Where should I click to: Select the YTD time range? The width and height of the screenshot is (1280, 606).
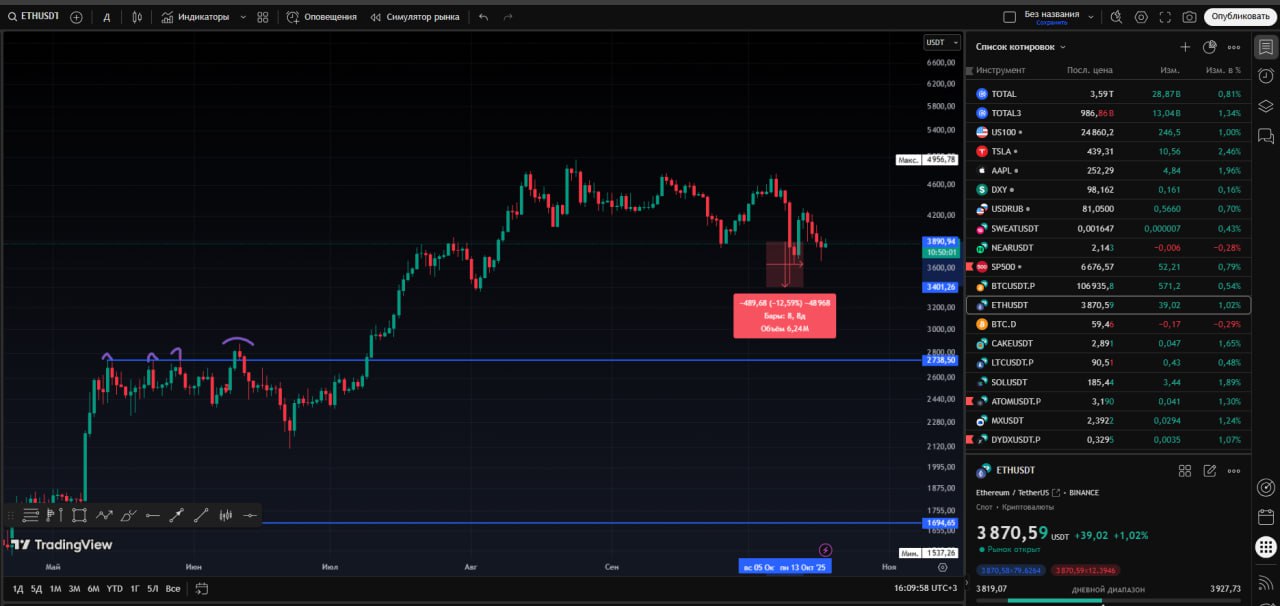point(114,589)
